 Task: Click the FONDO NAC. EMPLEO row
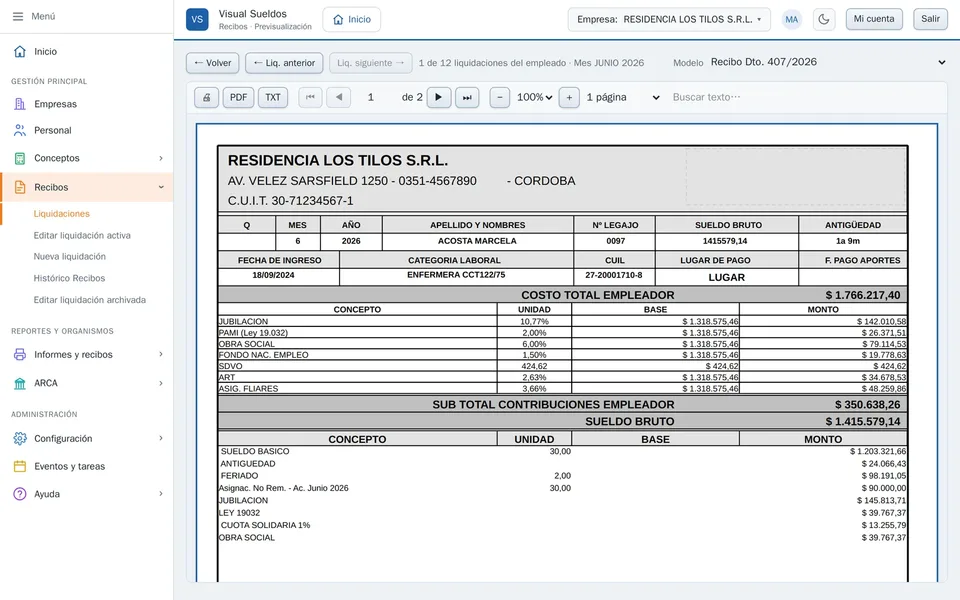click(562, 355)
